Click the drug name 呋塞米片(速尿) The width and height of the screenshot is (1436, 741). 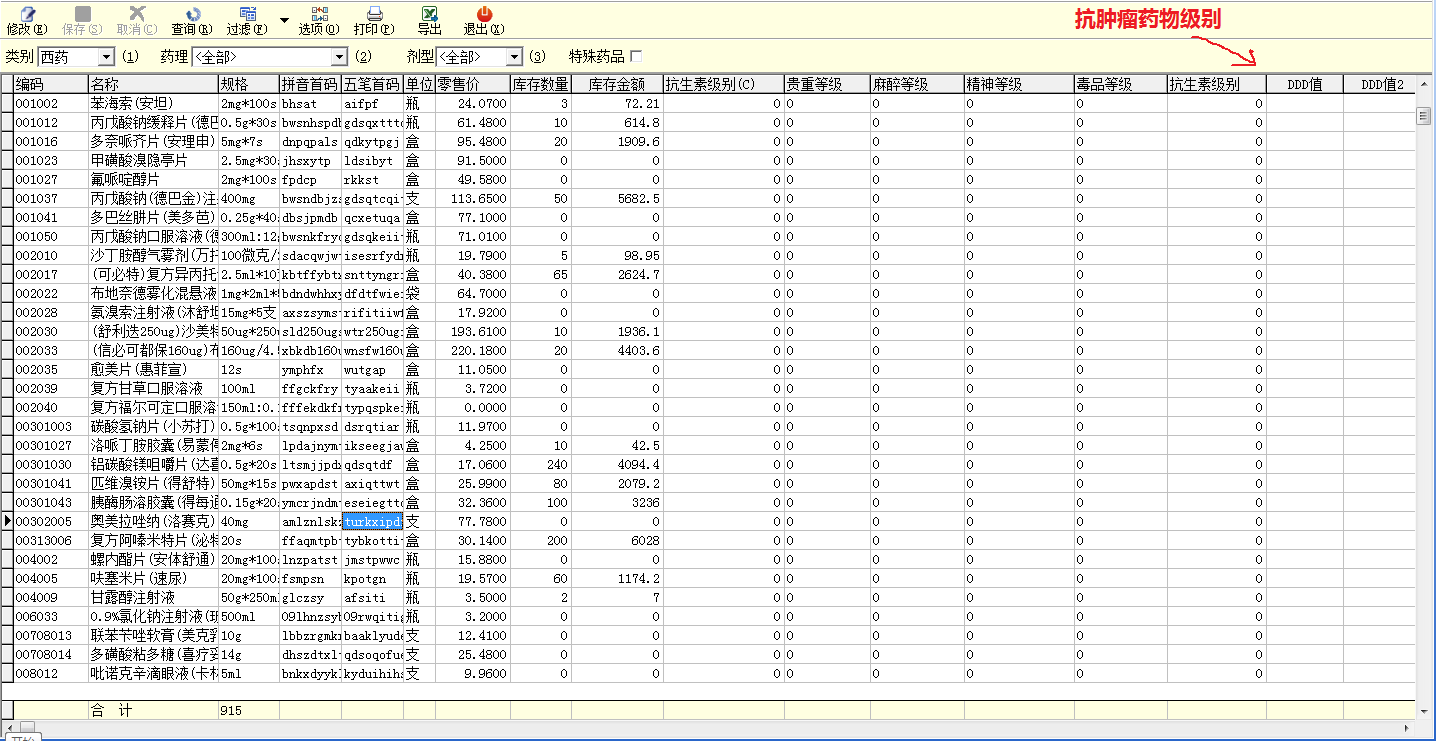pos(153,579)
